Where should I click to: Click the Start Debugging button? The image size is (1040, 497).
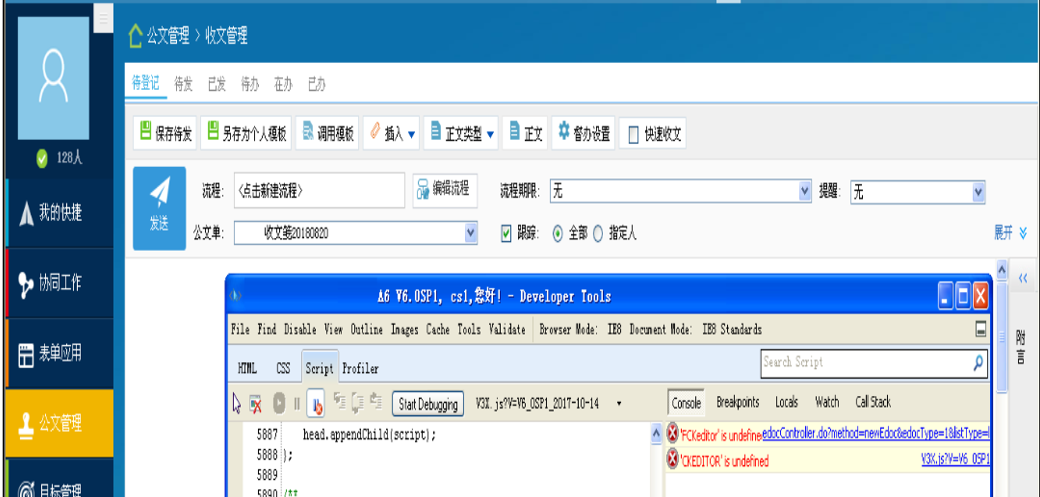(x=428, y=403)
